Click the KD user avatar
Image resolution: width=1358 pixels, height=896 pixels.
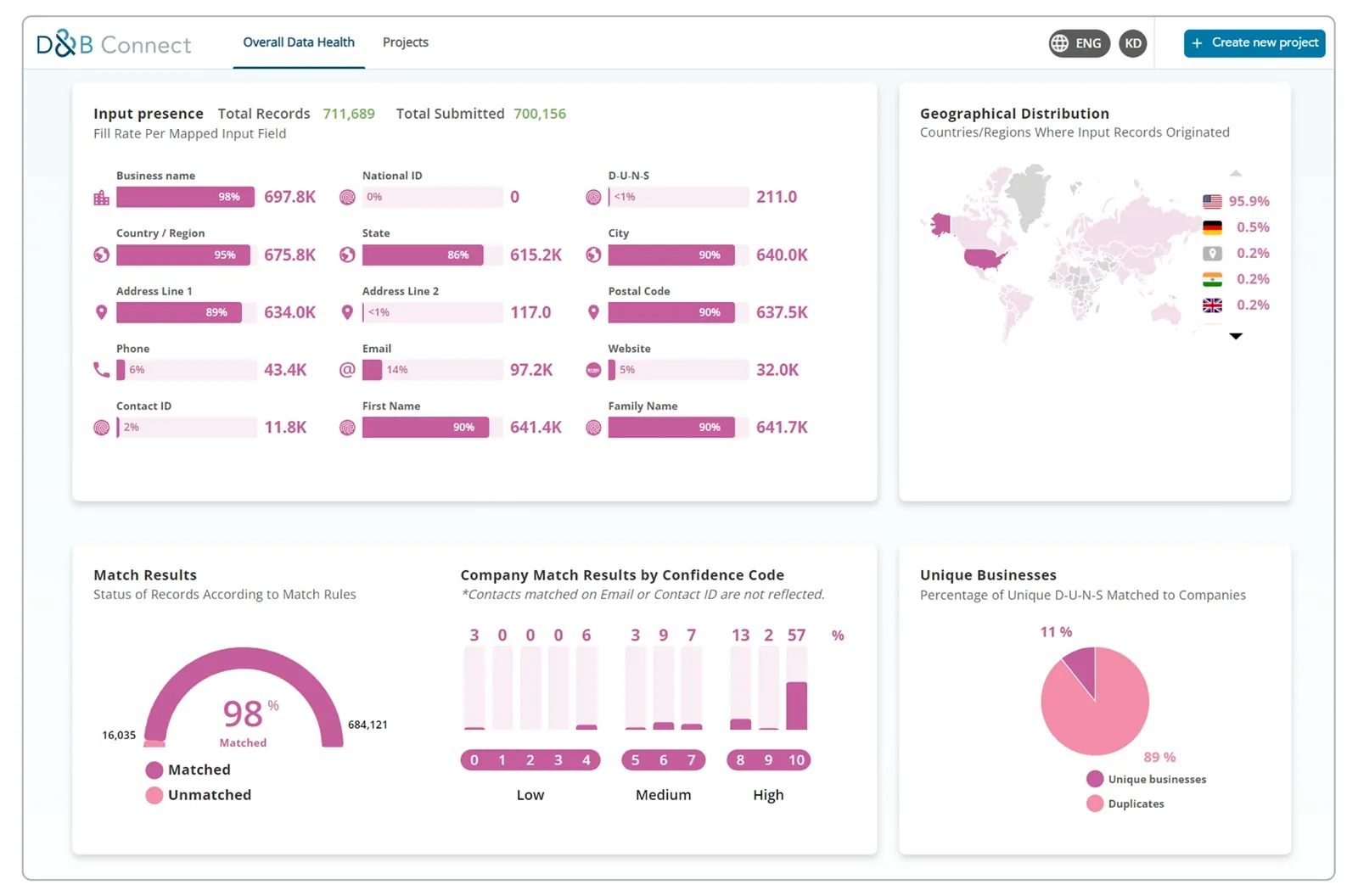pos(1133,43)
